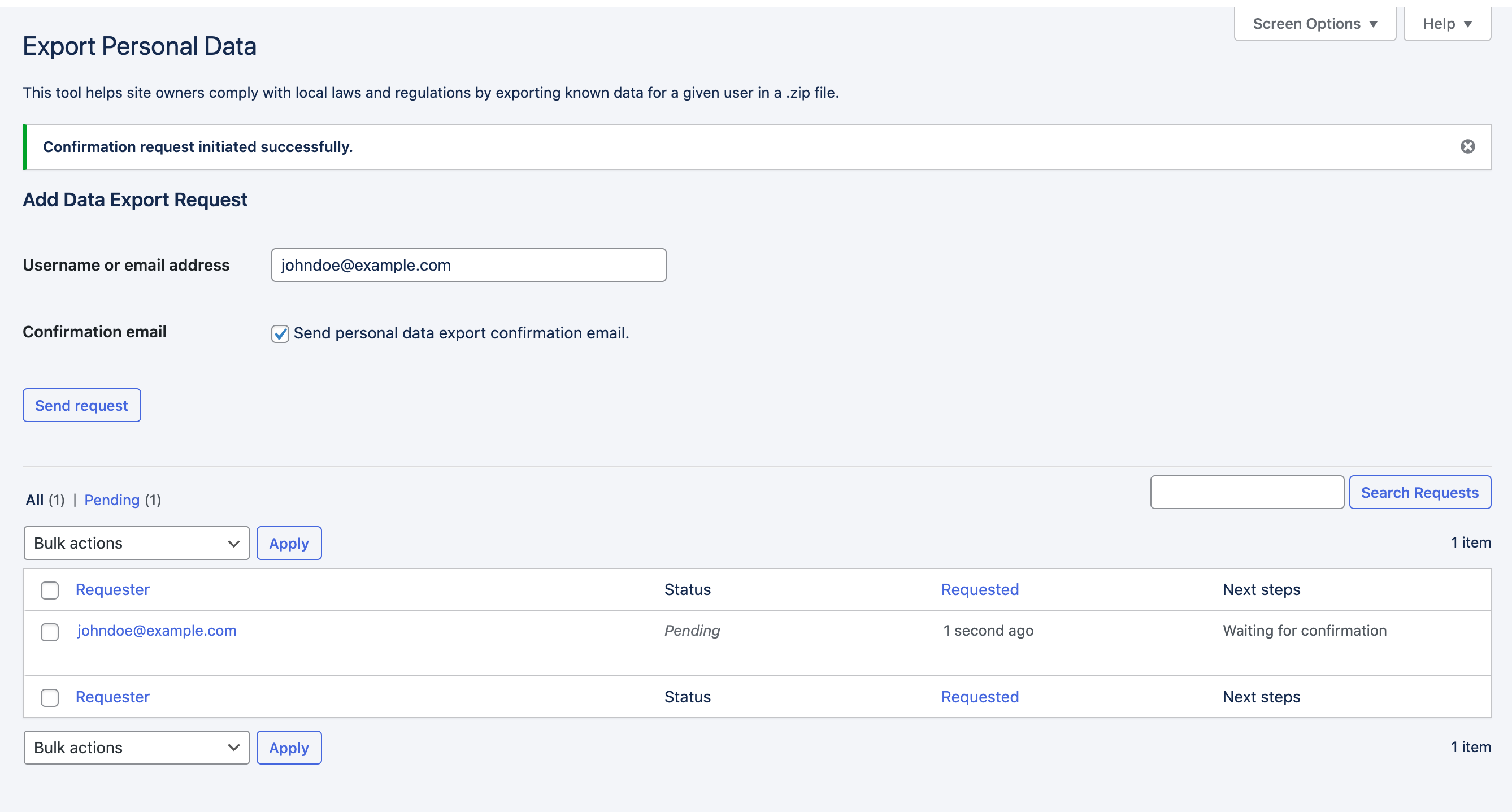Click the Send request button
This screenshot has height=812, width=1512.
pos(81,405)
